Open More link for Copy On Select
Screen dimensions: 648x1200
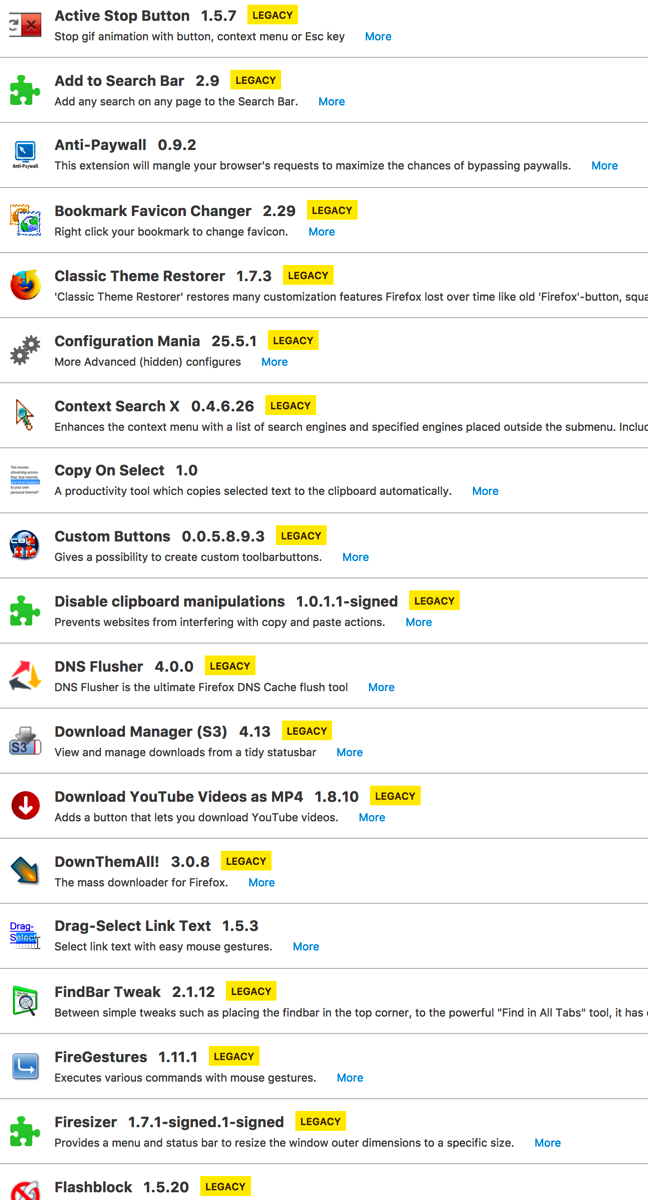pos(485,491)
